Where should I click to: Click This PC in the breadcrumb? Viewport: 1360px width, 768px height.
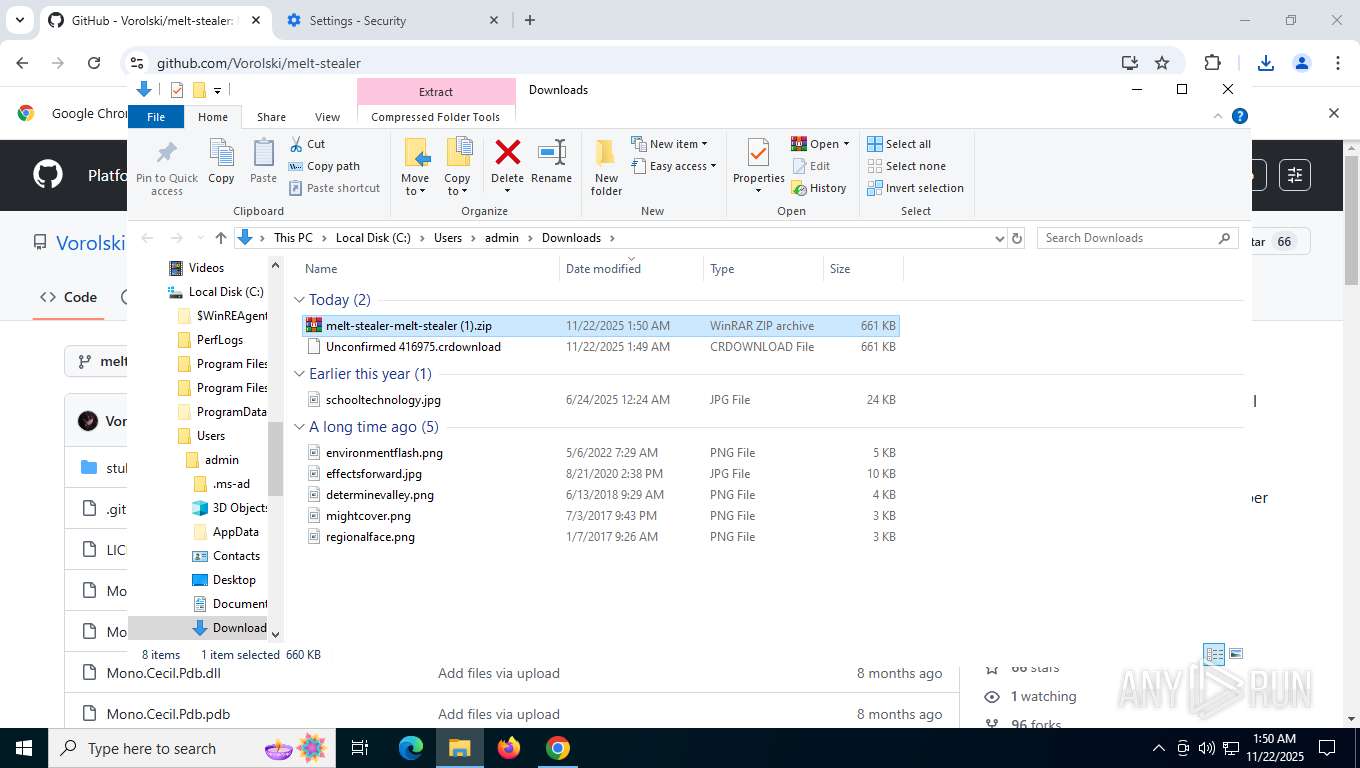click(x=293, y=238)
